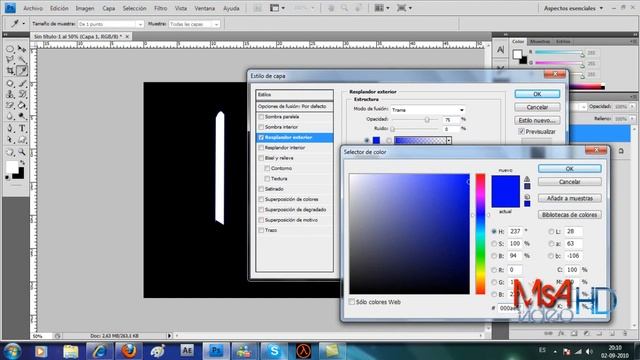Open screen mode dropdown in top bar

click(405, 8)
